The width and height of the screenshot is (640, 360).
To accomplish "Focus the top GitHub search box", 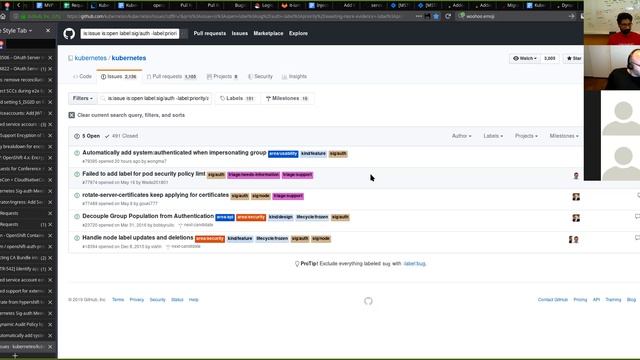I will coord(130,33).
